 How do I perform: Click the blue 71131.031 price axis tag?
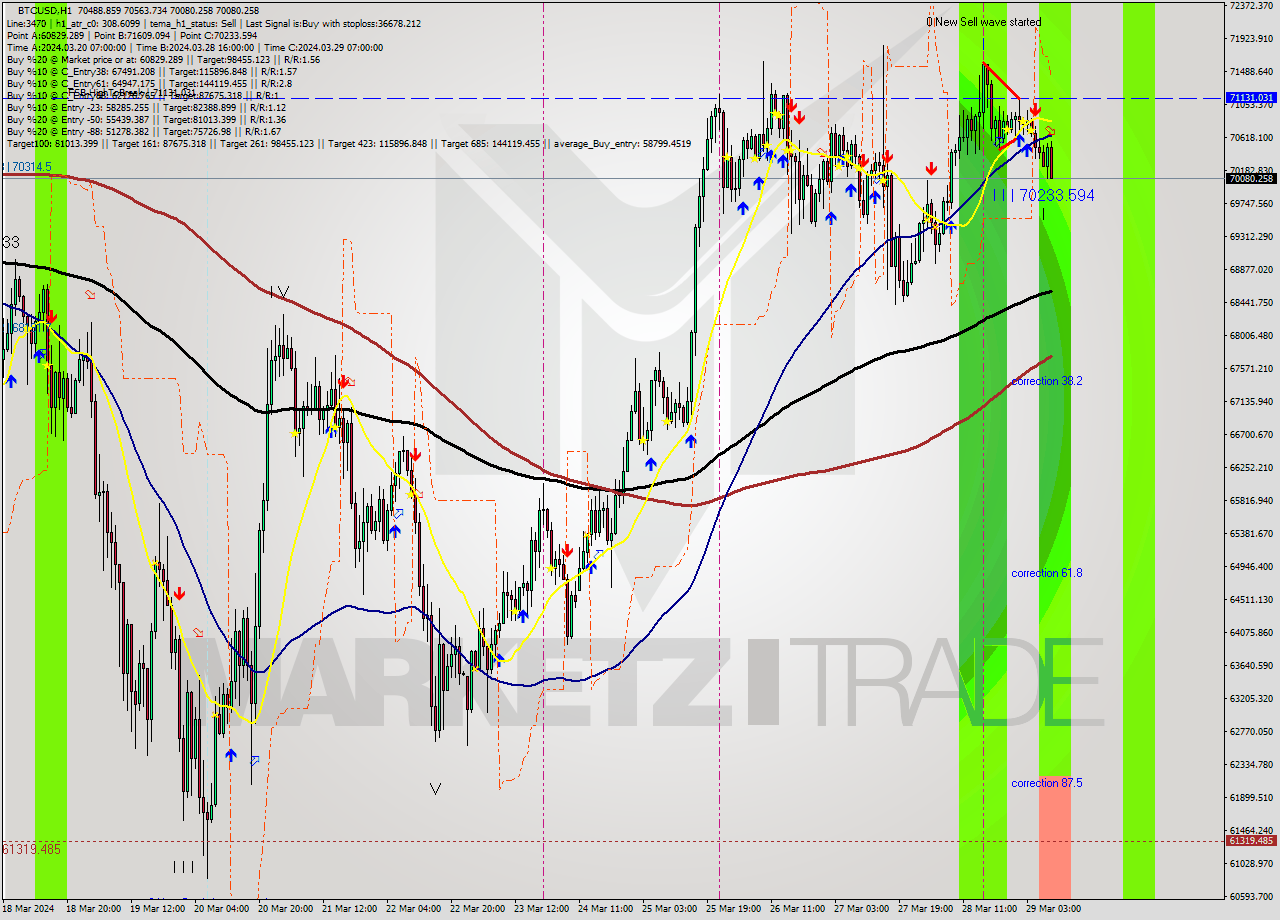point(1251,98)
